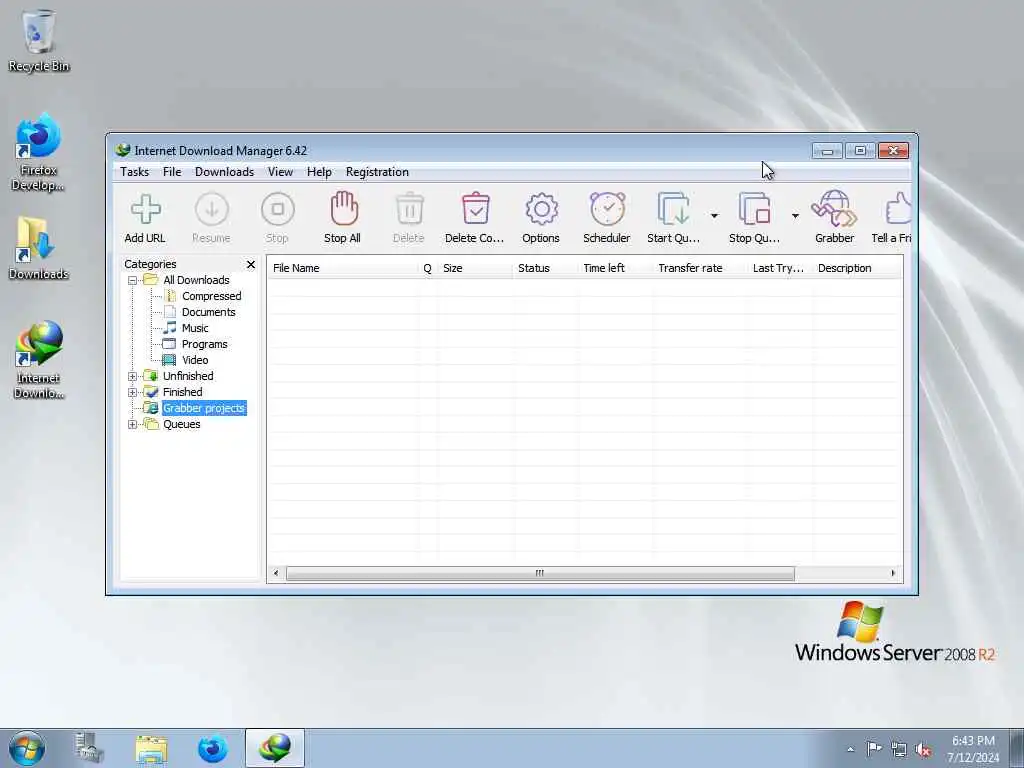Expand the Unfinished tree node

pos(133,377)
